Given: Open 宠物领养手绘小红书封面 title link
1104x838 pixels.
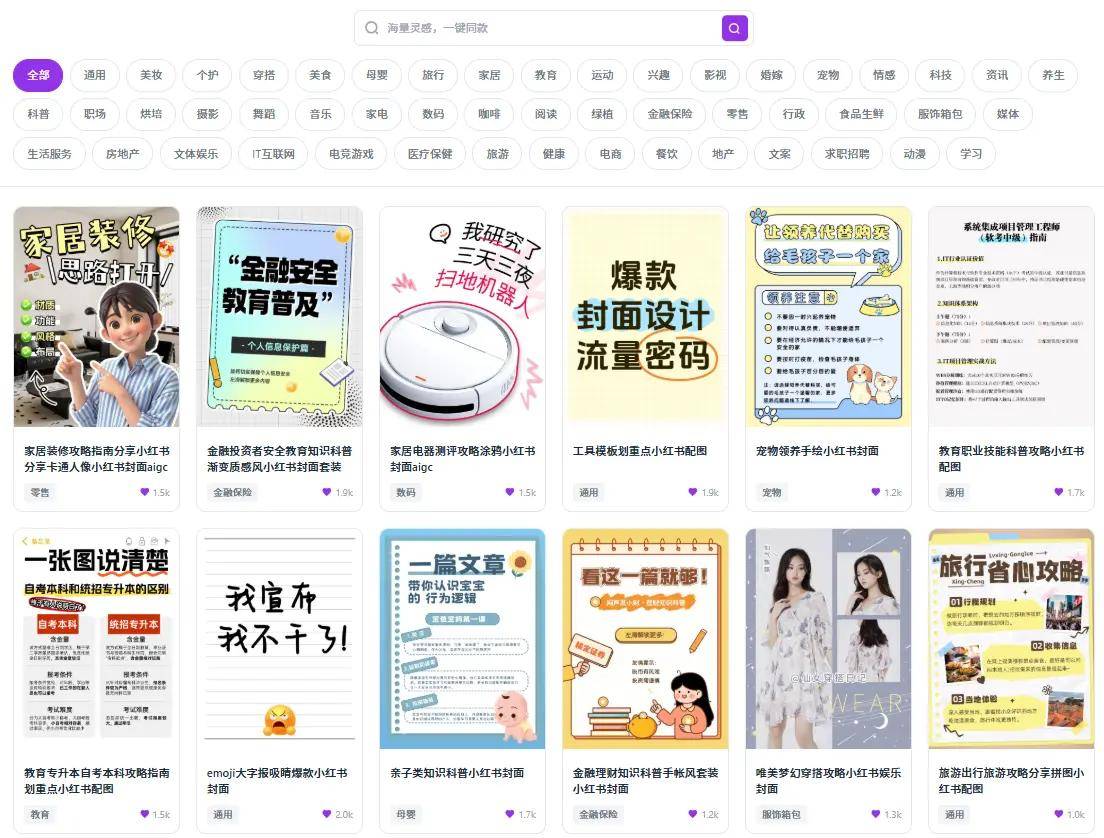Looking at the screenshot, I should click(x=817, y=451).
